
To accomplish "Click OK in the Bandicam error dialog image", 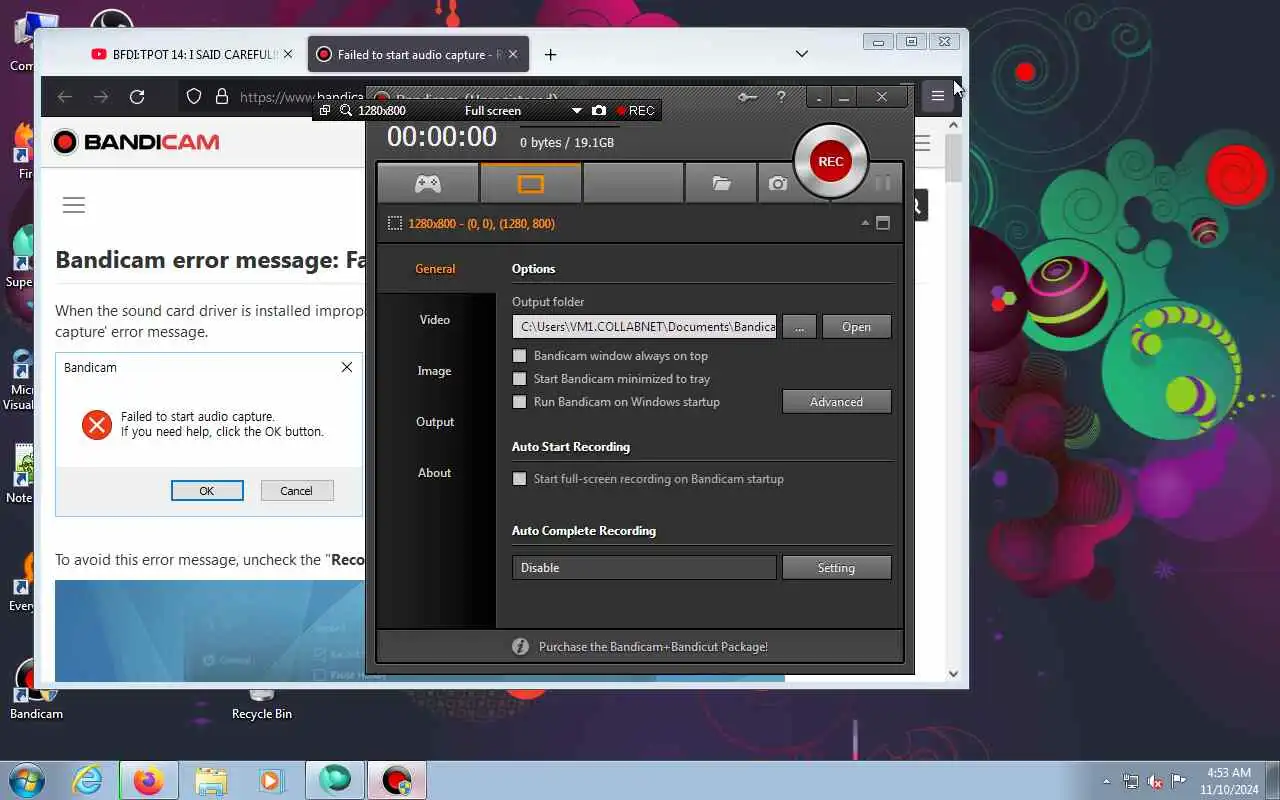I will pos(207,491).
